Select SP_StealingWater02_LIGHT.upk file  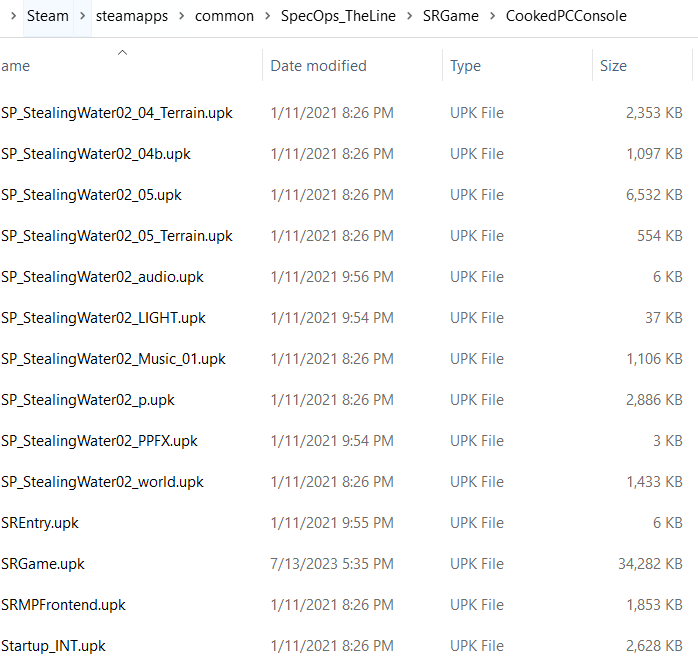[x=103, y=318]
